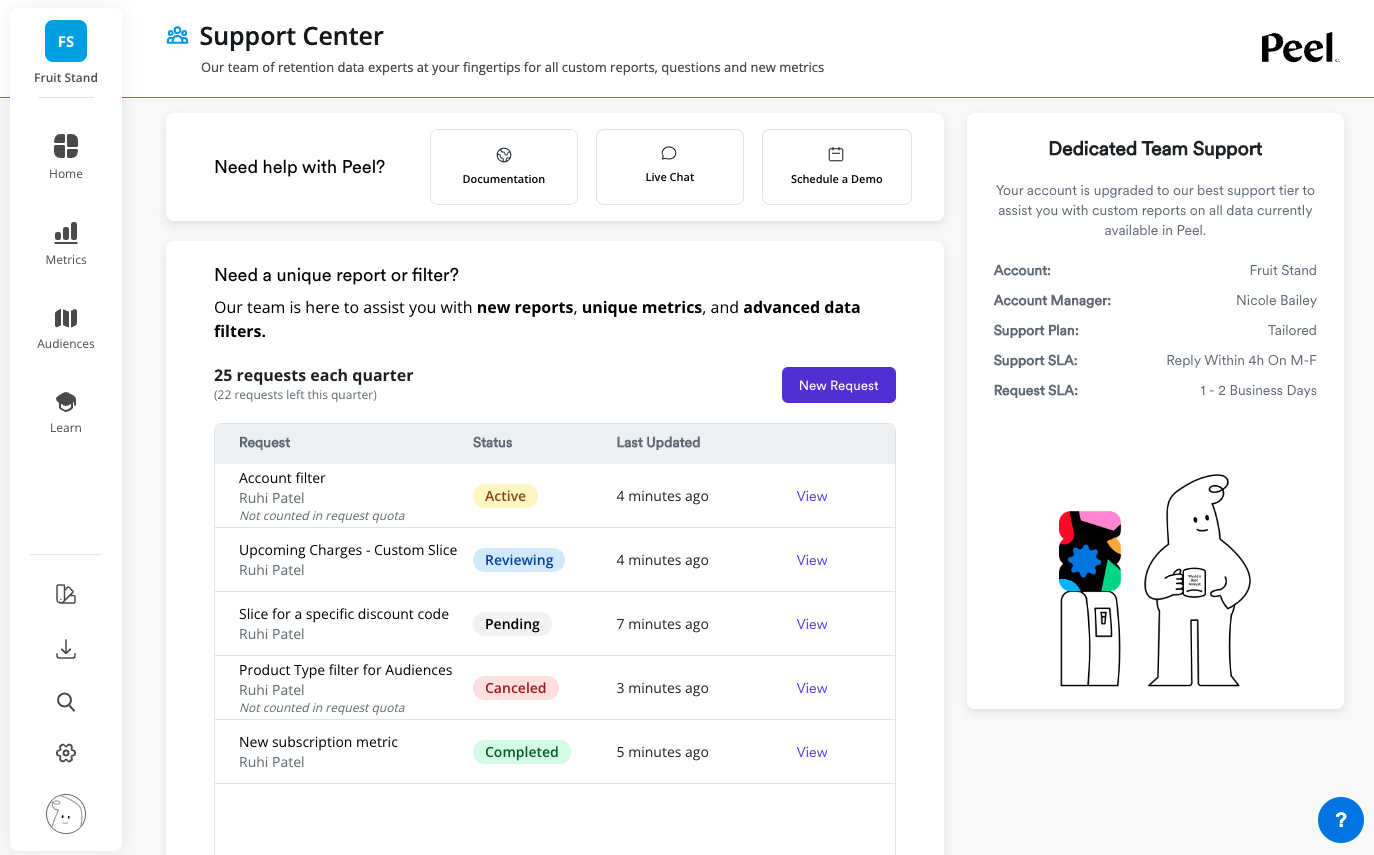The height and width of the screenshot is (855, 1374).
Task: Start a Live Chat
Action: [x=670, y=167]
